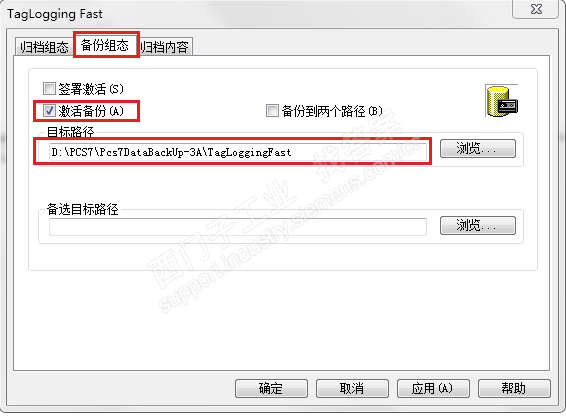Open help via the 帮助 button
566x419 pixels.
point(514,388)
